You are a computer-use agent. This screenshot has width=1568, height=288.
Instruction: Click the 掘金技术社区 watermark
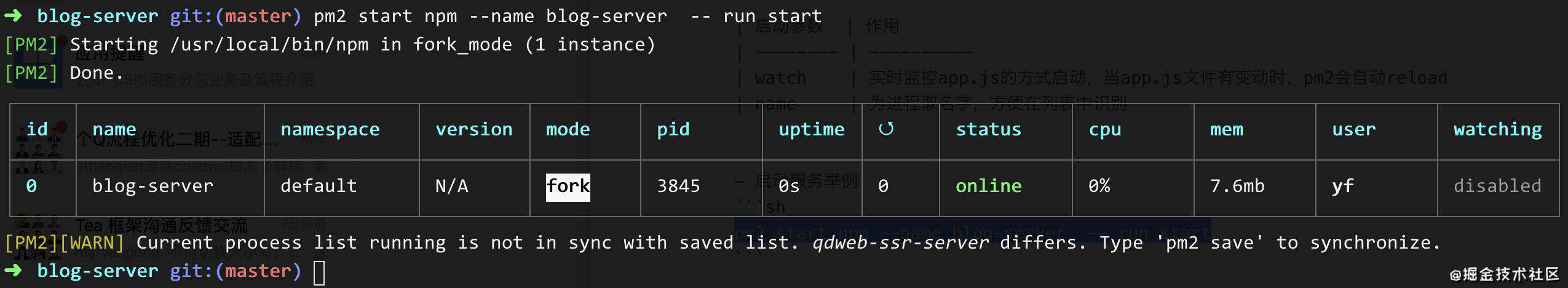(x=1505, y=274)
